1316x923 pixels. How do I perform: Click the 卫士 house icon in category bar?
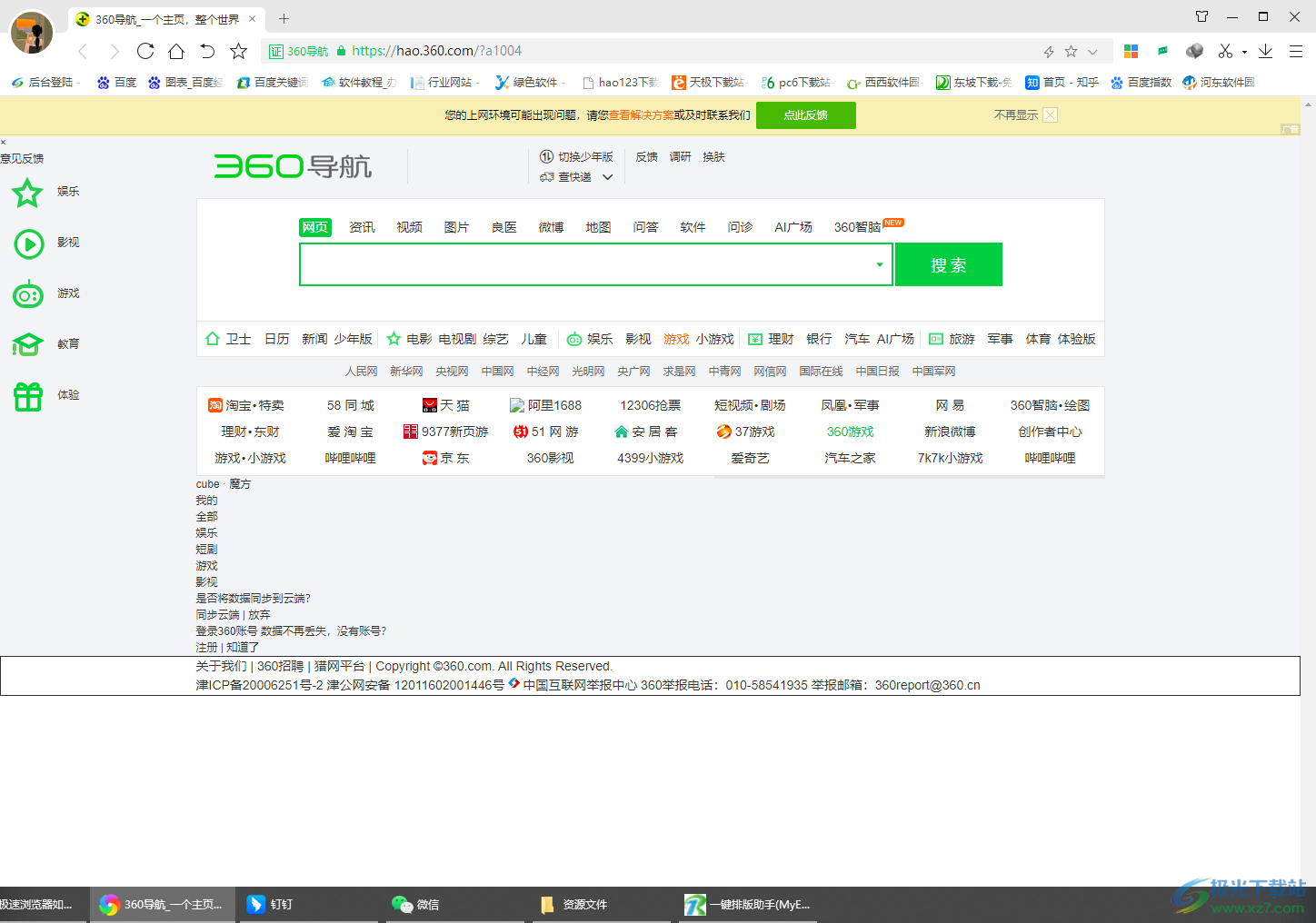[x=213, y=339]
